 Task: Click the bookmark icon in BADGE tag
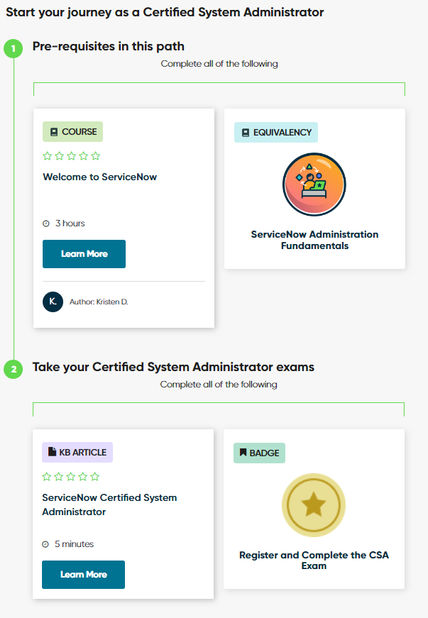[243, 452]
